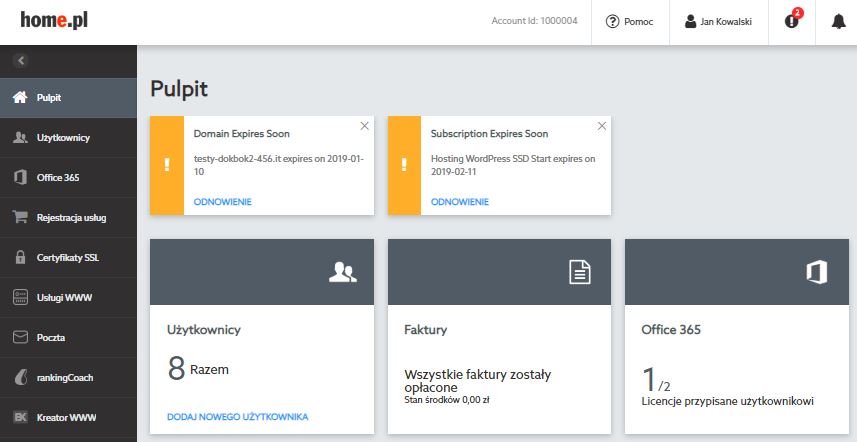Image resolution: width=857 pixels, height=442 pixels.
Task: Click 'Wszystkie faktury zostały opłacone' text
Action: click(x=478, y=381)
